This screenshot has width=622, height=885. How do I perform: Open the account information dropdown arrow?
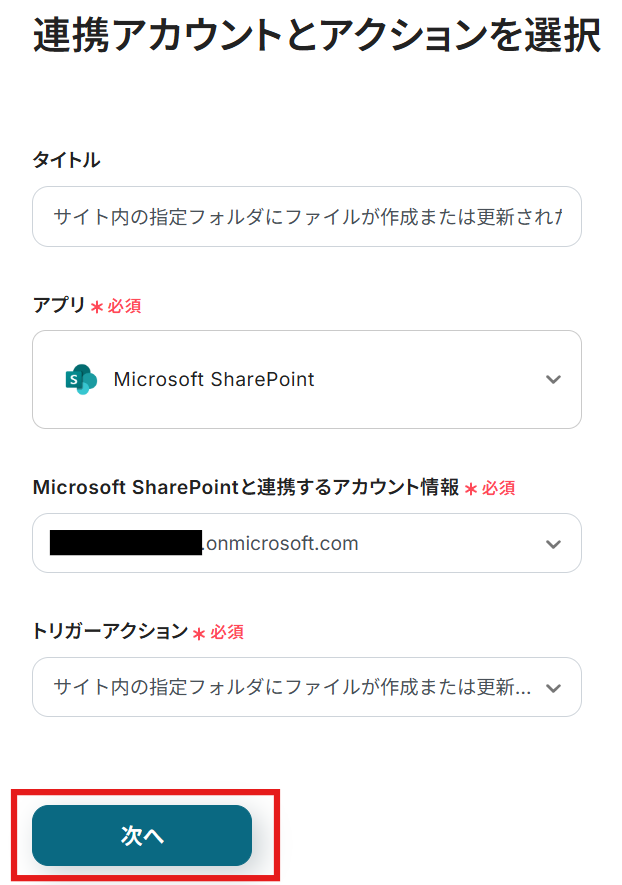(553, 544)
